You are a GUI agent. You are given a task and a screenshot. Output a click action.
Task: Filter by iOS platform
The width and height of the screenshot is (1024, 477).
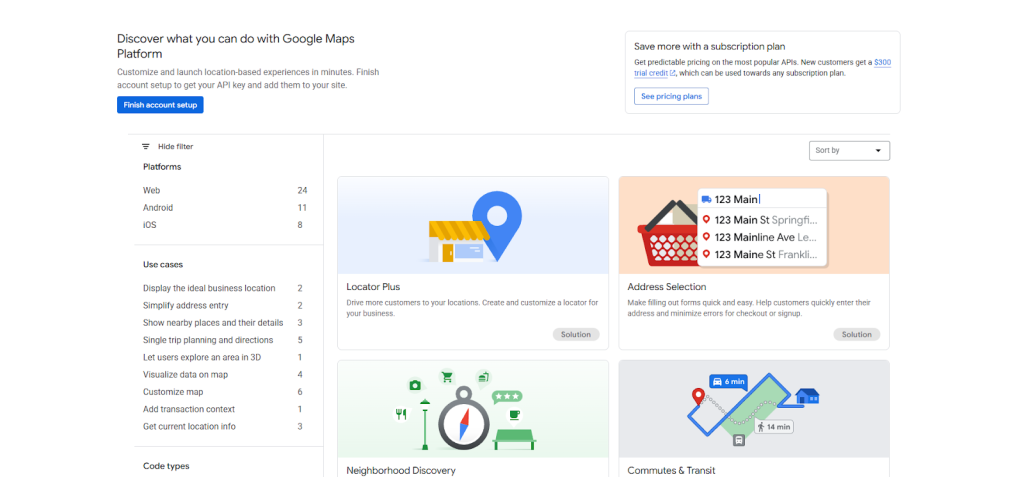point(150,225)
